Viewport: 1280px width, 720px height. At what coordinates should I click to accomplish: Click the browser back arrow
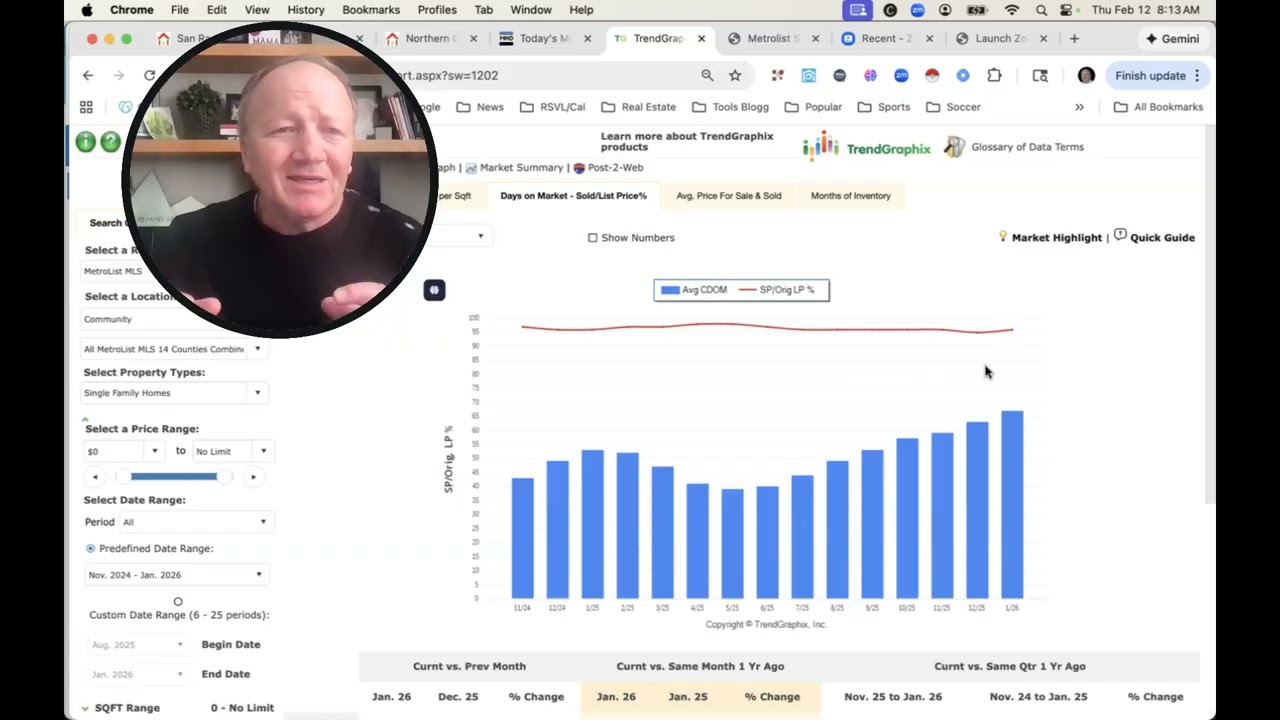88,75
